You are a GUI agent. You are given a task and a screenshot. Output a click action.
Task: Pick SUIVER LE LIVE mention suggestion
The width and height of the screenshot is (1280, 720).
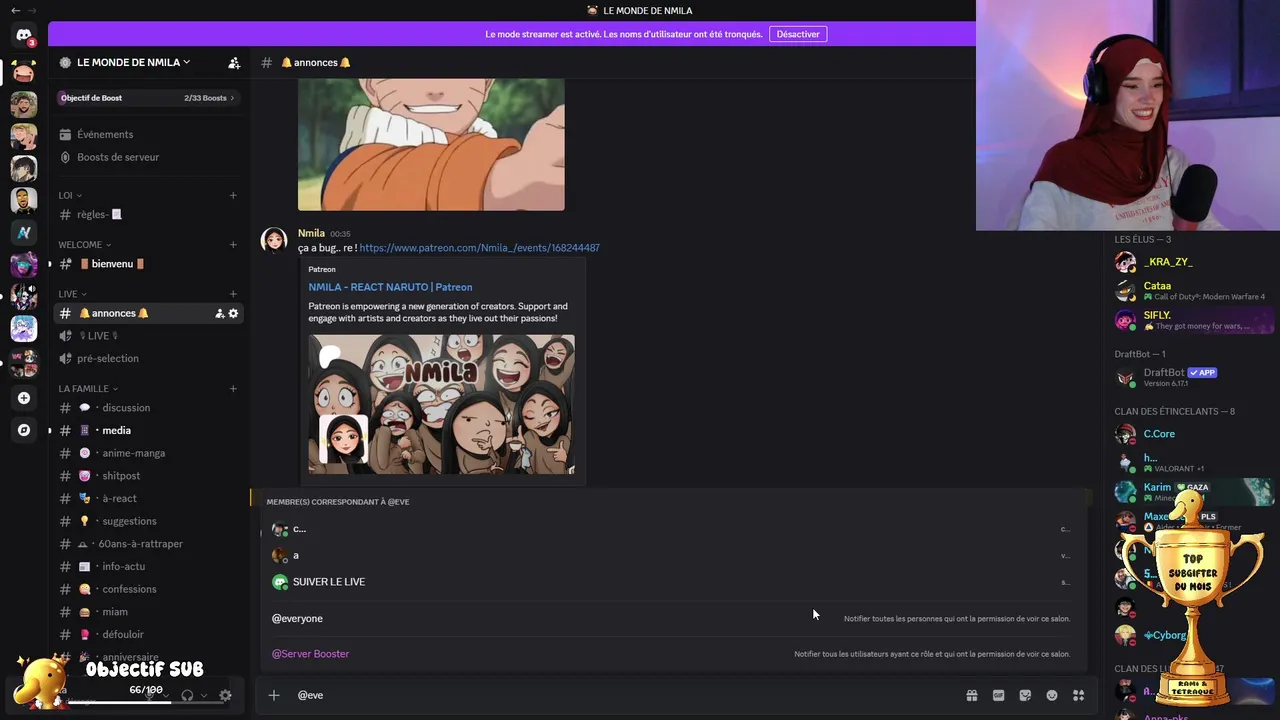(x=671, y=582)
